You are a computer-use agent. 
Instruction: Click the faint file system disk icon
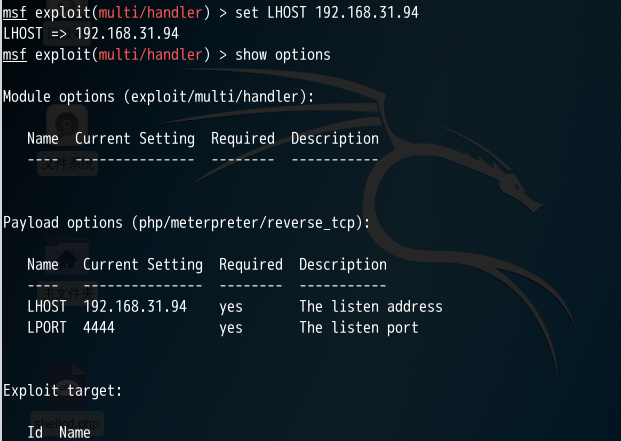click(x=67, y=123)
